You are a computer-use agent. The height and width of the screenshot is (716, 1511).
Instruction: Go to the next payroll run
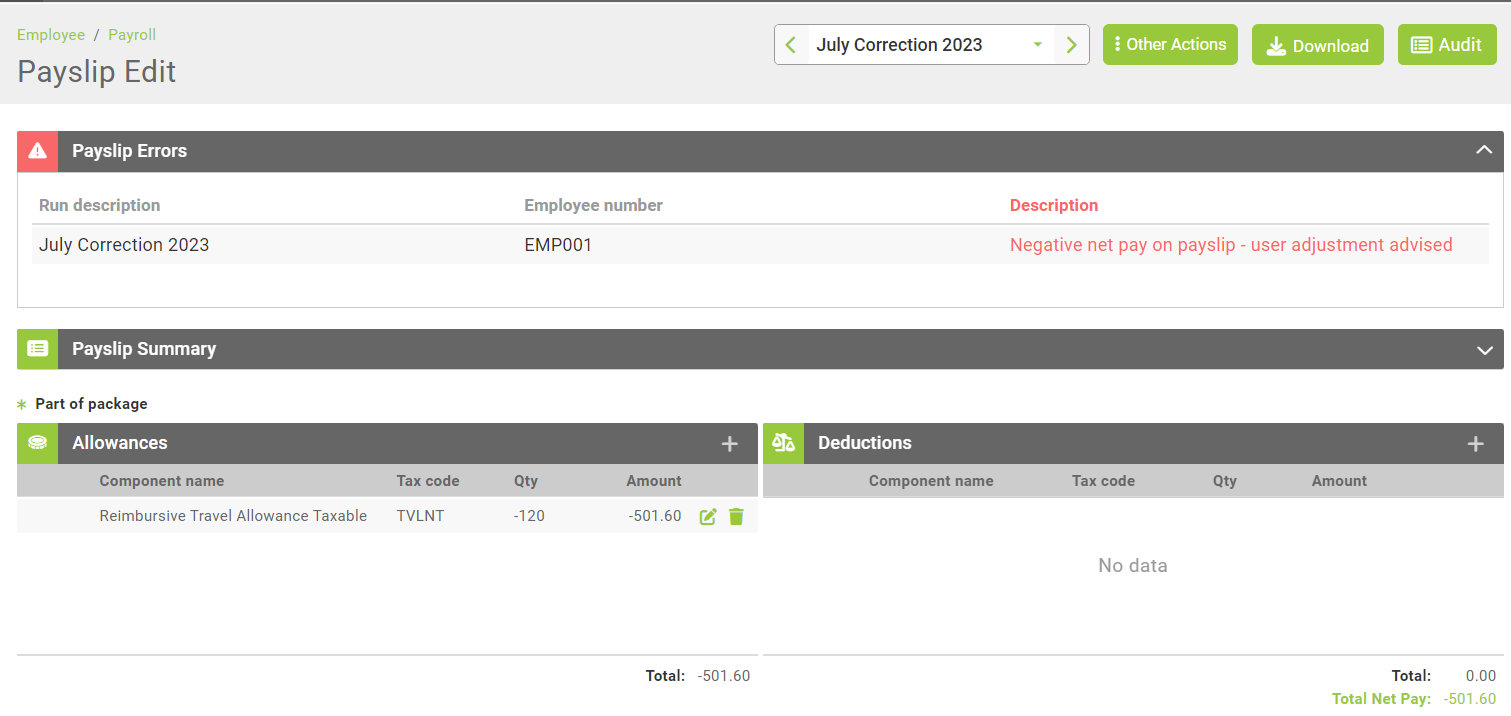click(1071, 45)
